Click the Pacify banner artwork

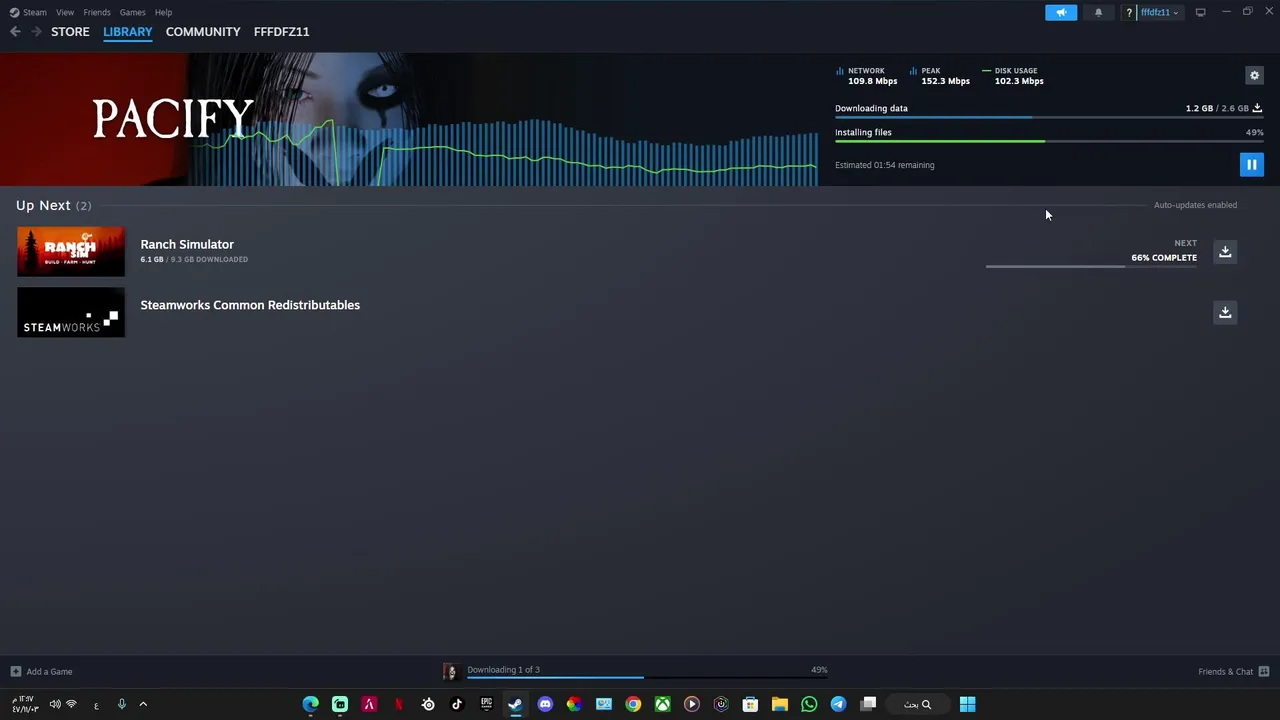point(409,119)
